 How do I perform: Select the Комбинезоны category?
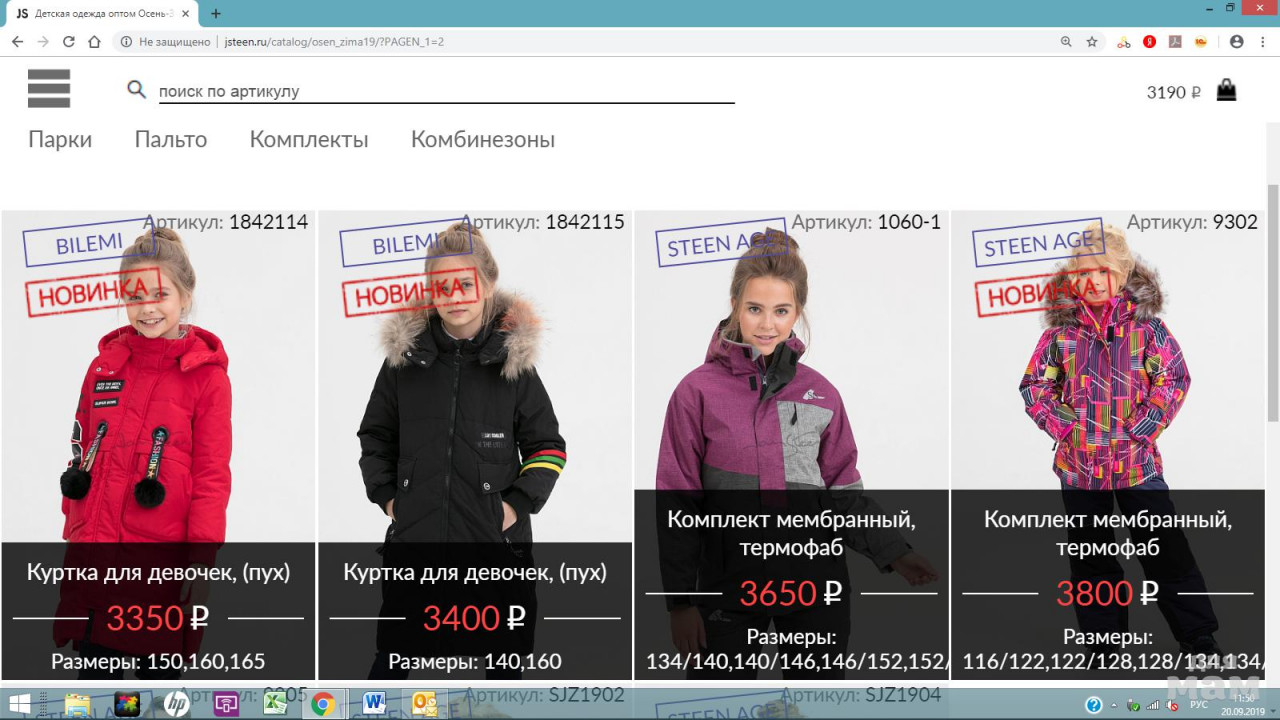(482, 140)
